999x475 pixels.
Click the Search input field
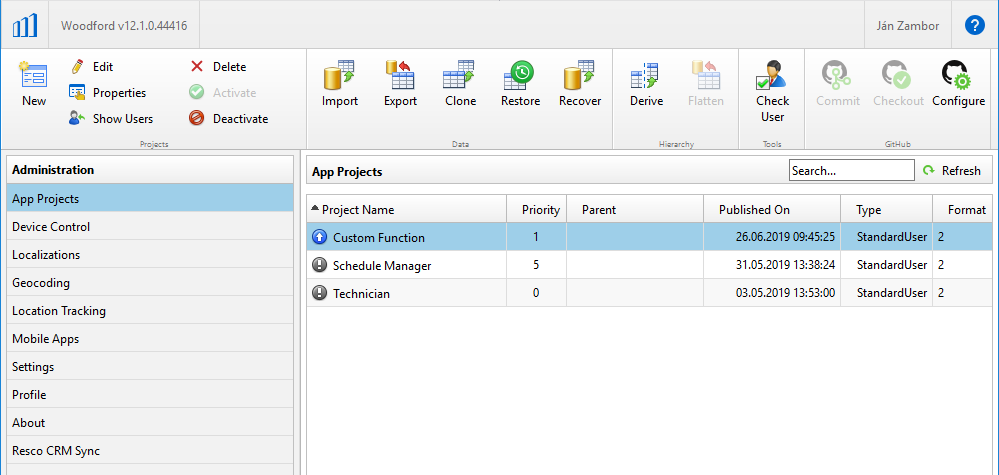point(850,171)
